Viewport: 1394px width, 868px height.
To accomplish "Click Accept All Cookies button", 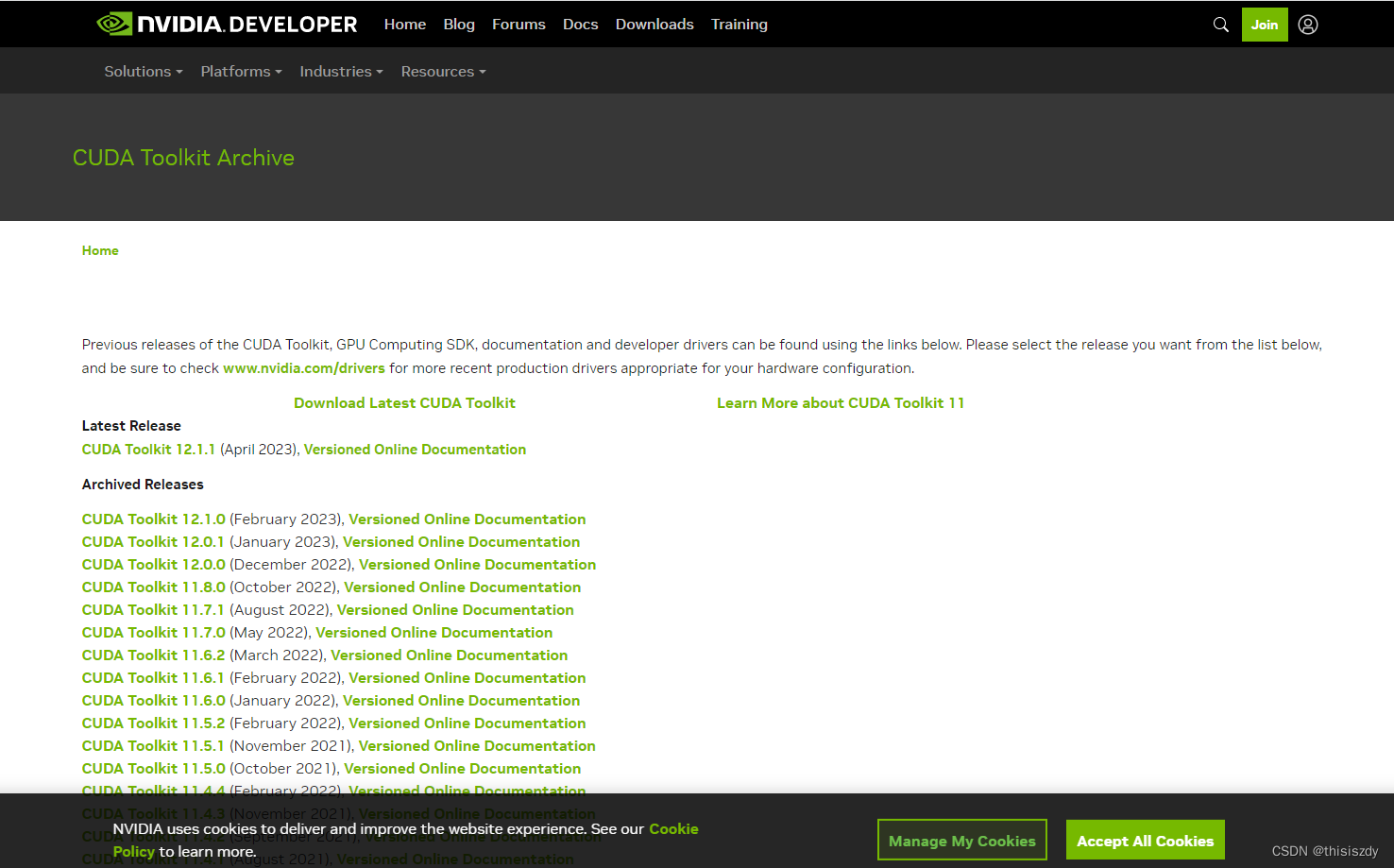I will (x=1146, y=840).
